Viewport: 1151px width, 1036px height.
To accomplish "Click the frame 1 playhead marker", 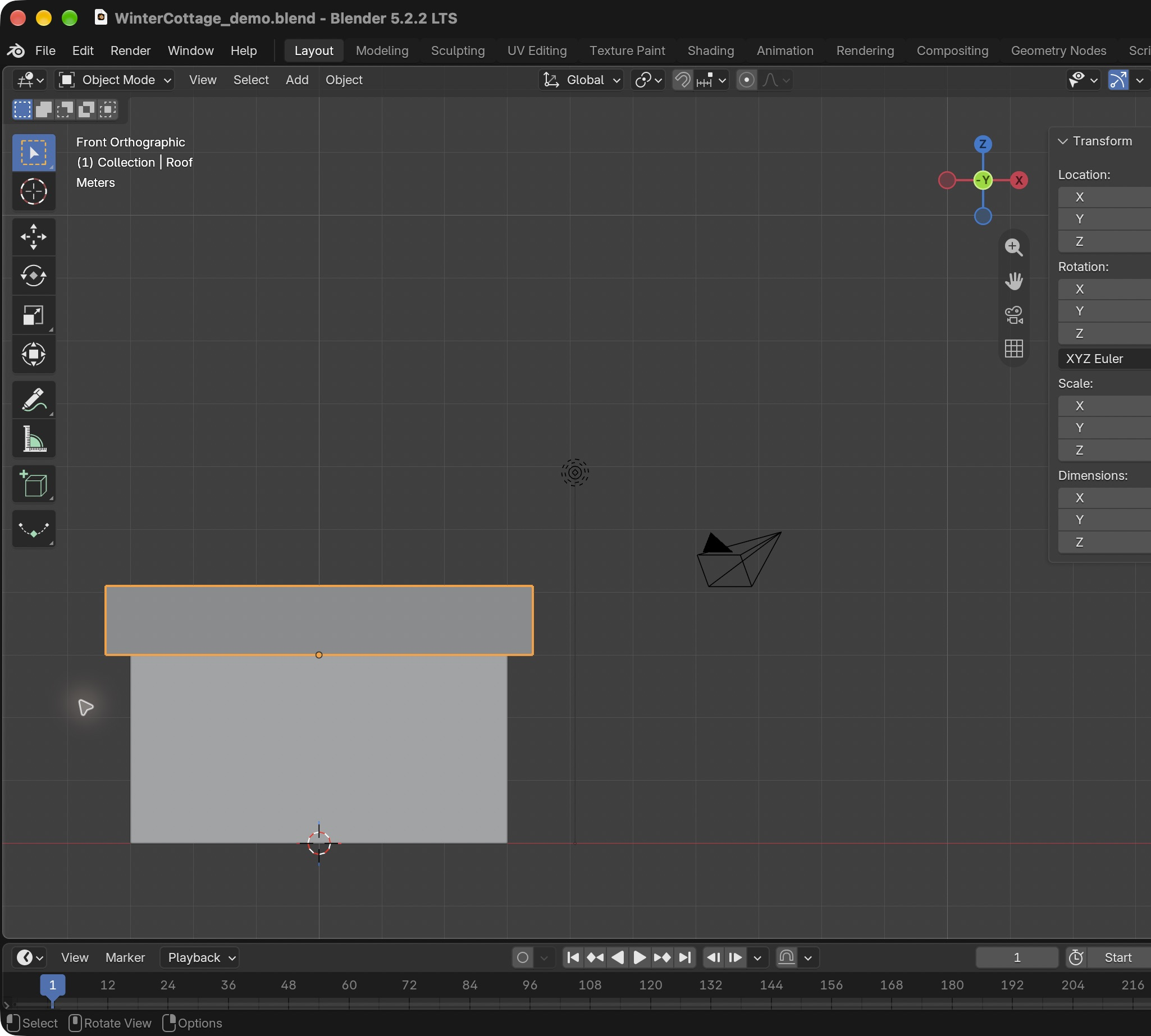I will [x=52, y=985].
